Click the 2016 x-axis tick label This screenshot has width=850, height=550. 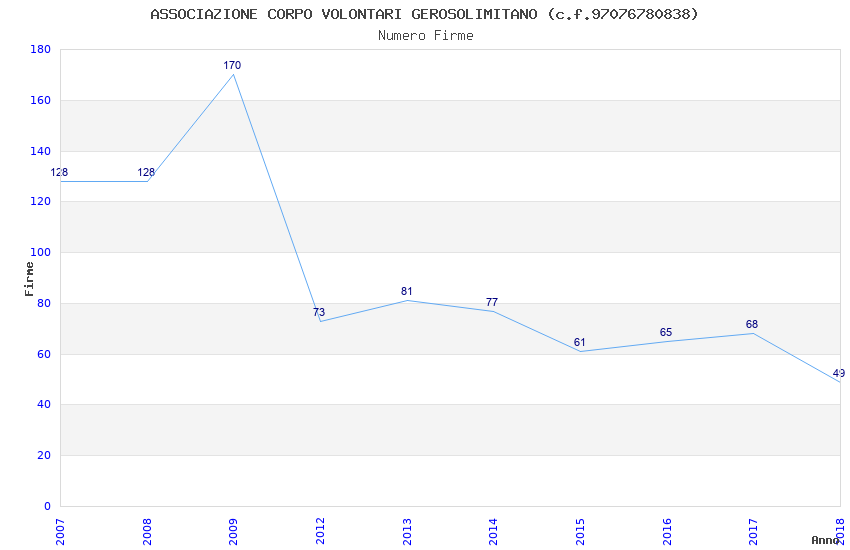click(x=666, y=532)
